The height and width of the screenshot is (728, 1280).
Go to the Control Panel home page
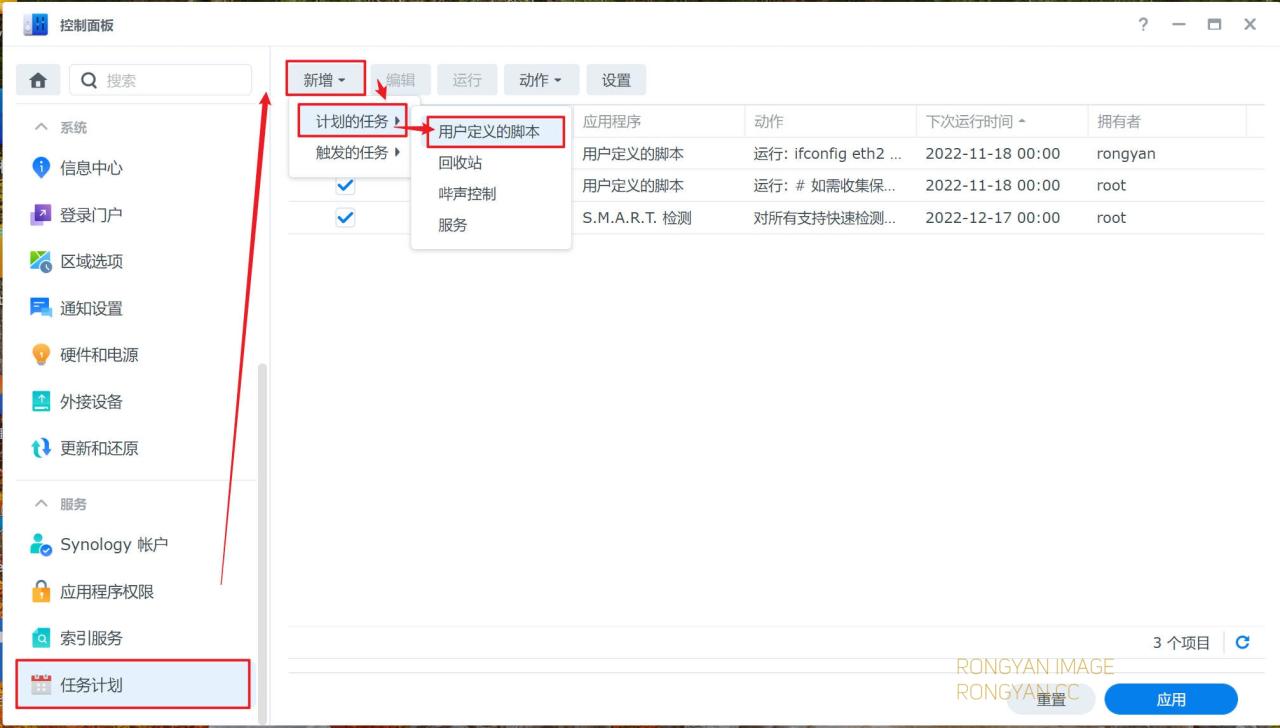38,80
